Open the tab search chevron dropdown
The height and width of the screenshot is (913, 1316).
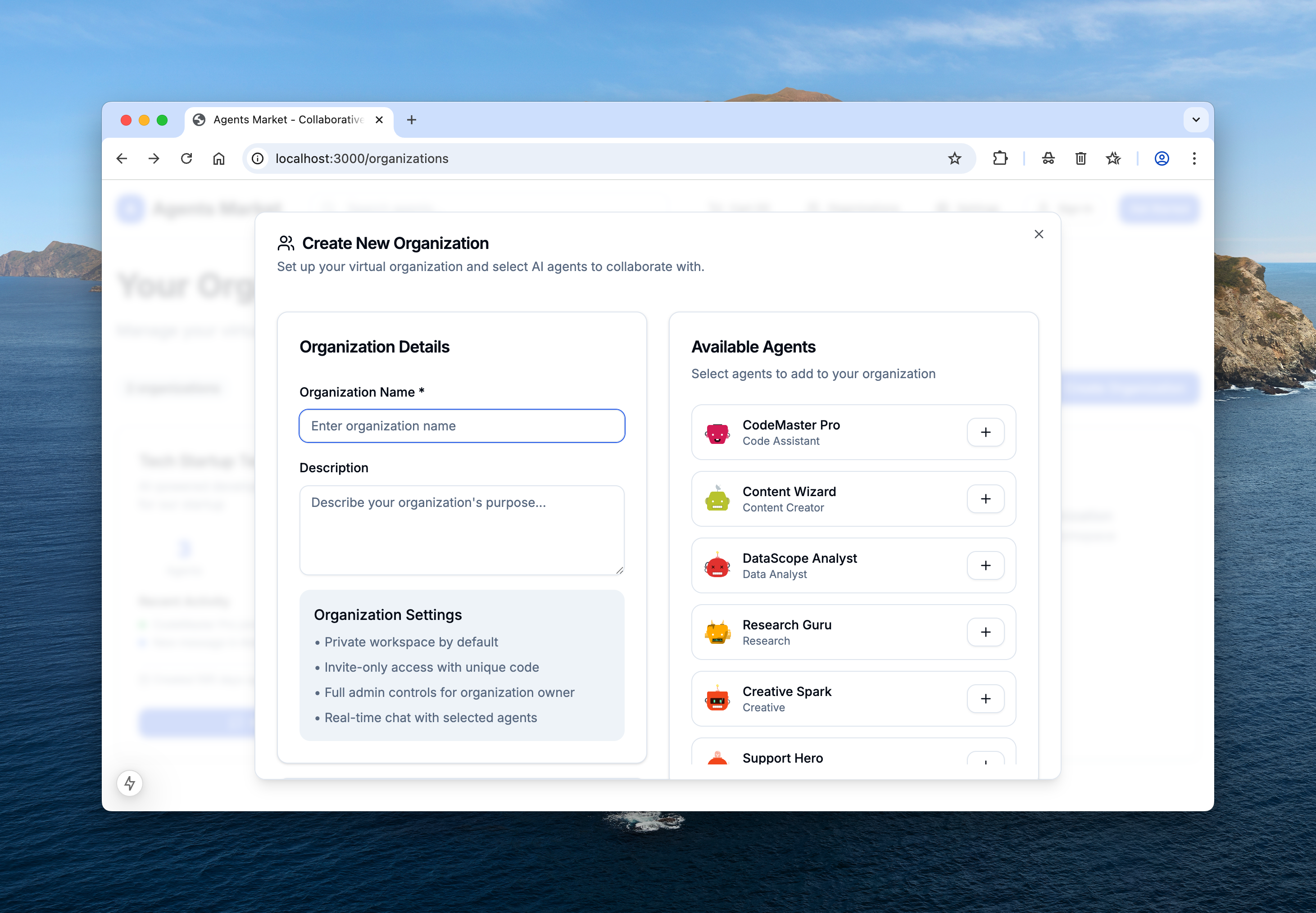(1195, 120)
